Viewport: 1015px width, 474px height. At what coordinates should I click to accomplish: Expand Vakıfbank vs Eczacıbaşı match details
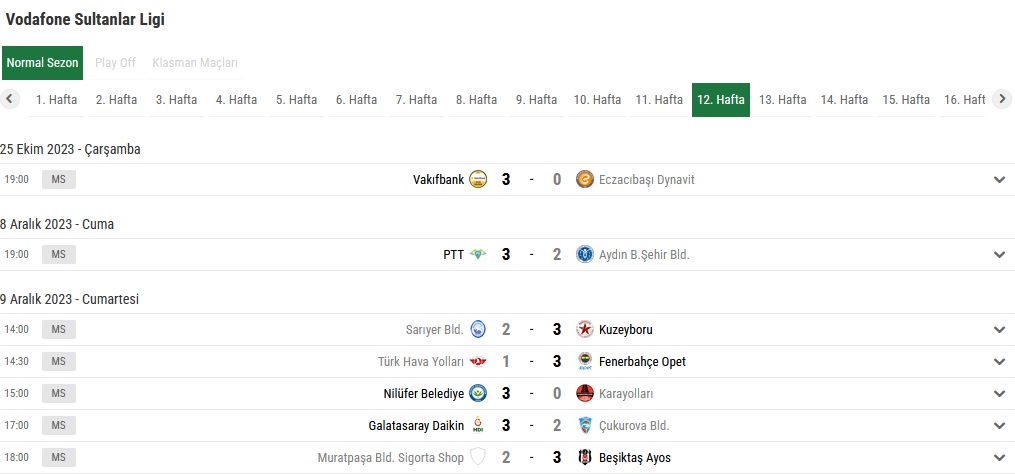(x=999, y=179)
